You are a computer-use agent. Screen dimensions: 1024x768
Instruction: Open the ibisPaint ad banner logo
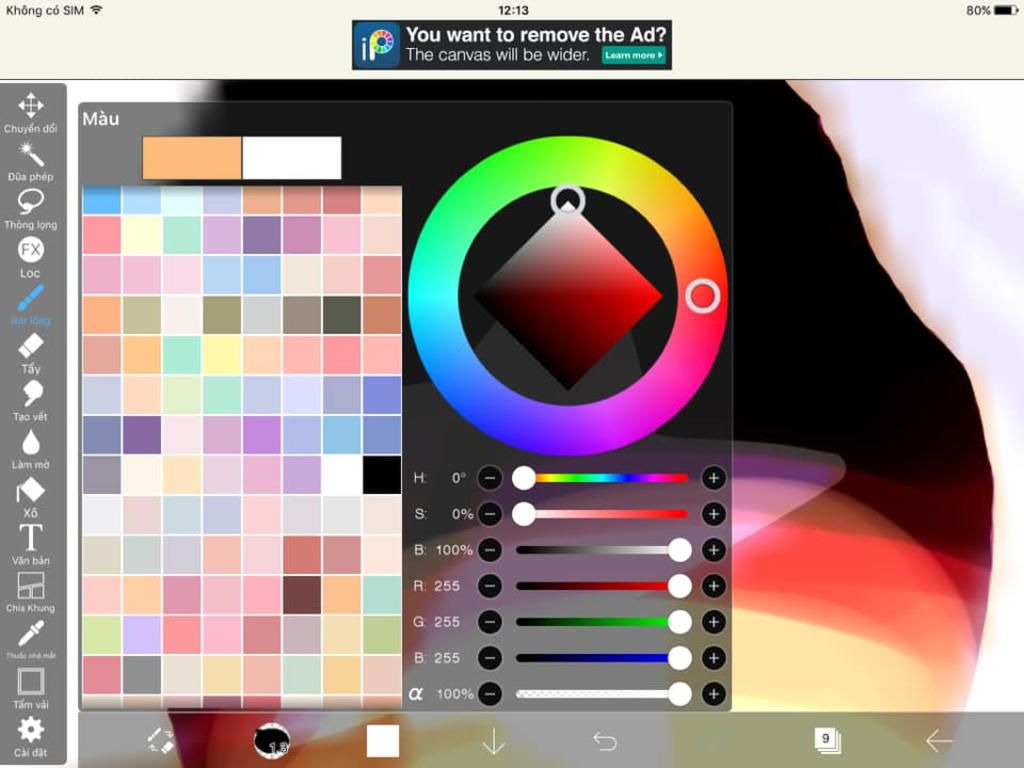(x=377, y=45)
